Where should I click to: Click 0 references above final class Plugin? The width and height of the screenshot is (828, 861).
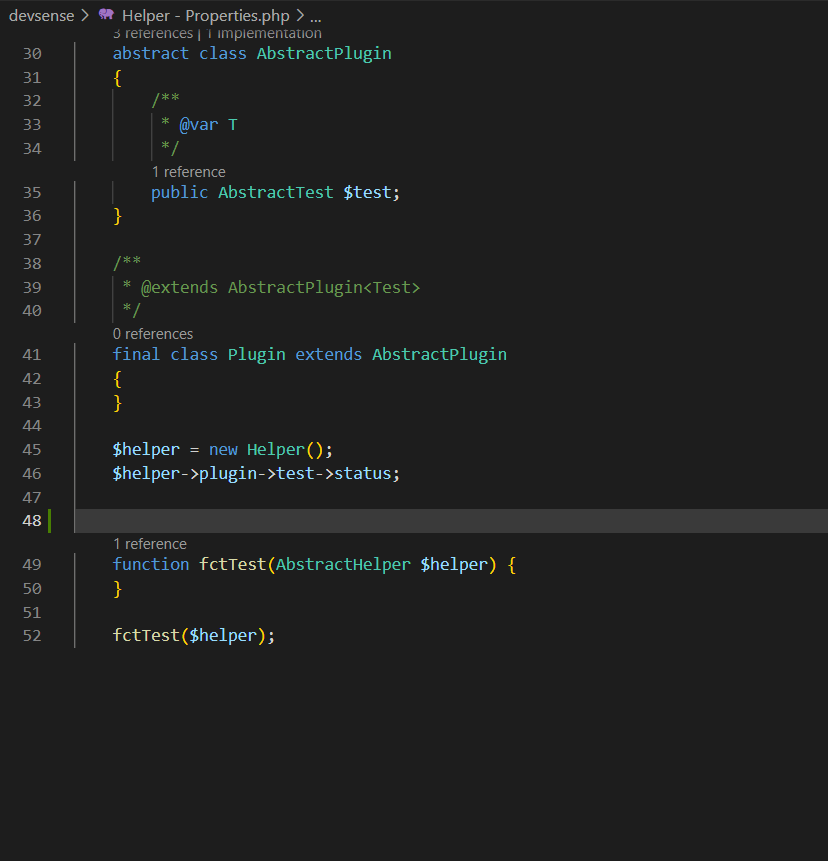[153, 334]
